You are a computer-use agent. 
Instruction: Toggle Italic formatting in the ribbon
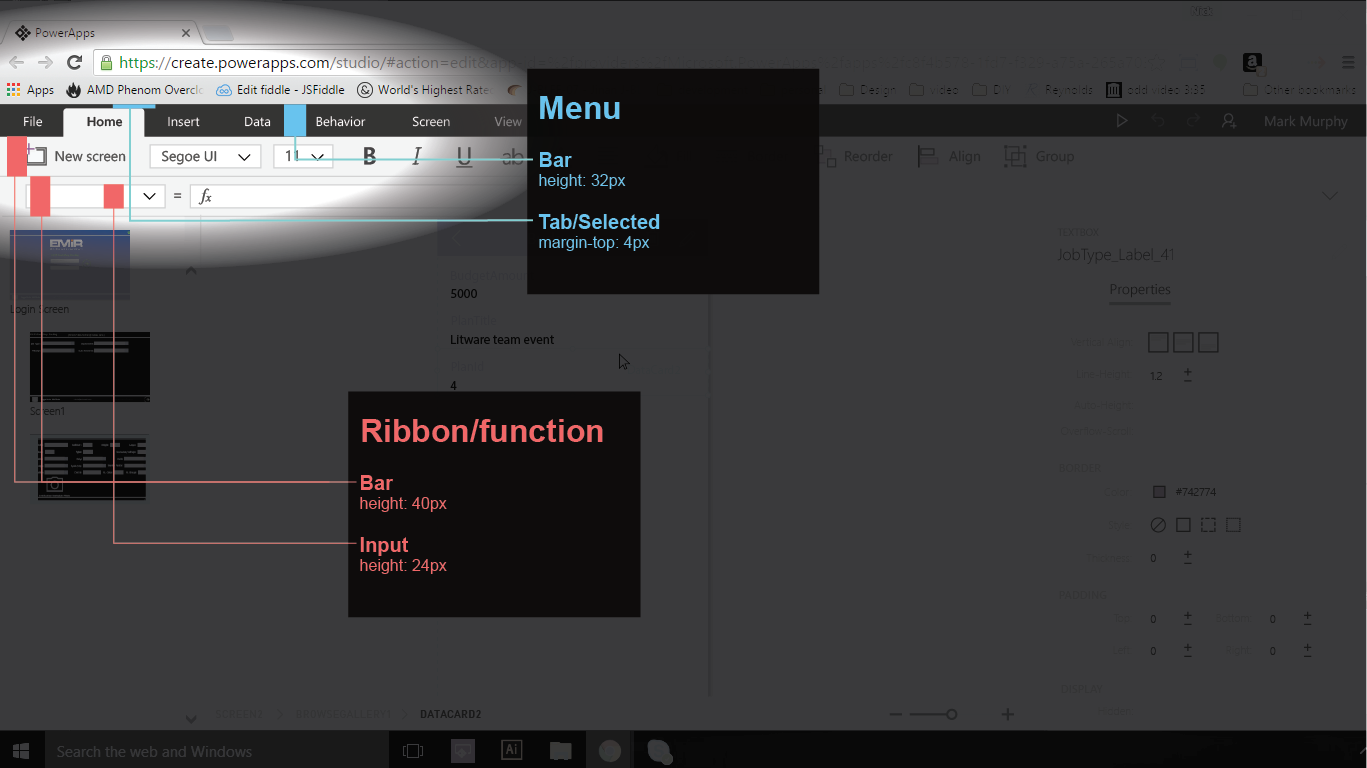pos(417,156)
